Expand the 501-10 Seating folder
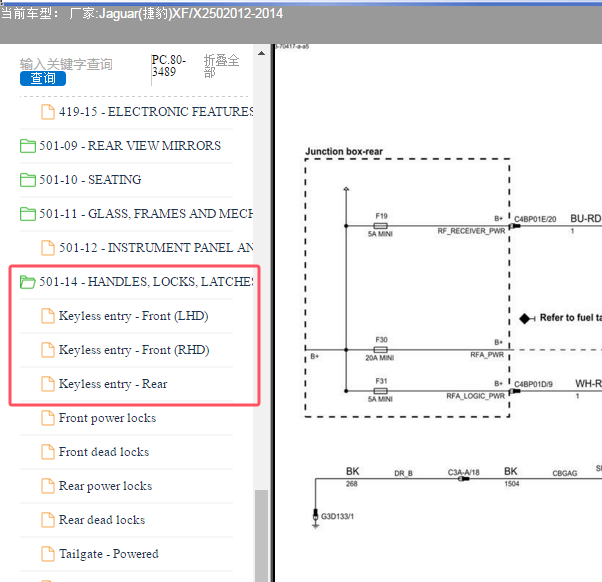Screen dimensions: 602x582 90,180
